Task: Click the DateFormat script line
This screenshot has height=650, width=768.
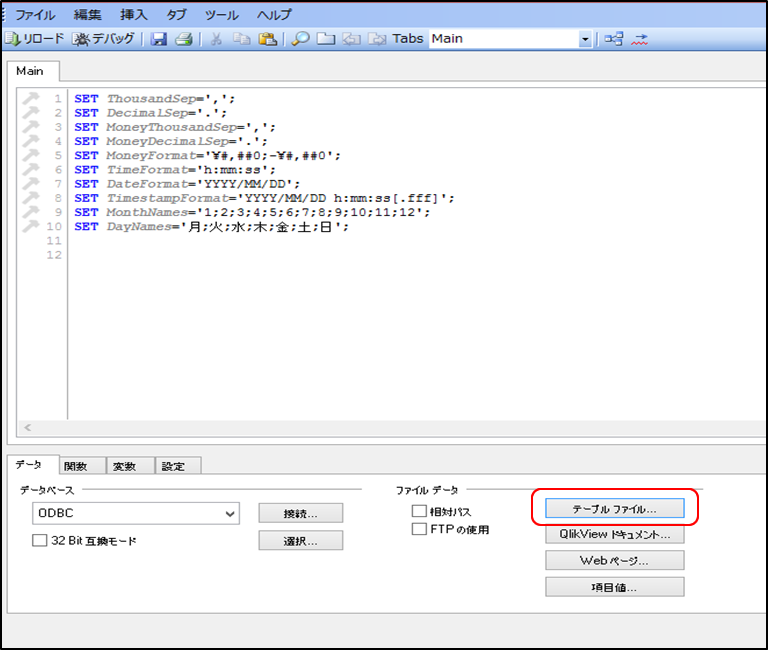Action: (187, 184)
